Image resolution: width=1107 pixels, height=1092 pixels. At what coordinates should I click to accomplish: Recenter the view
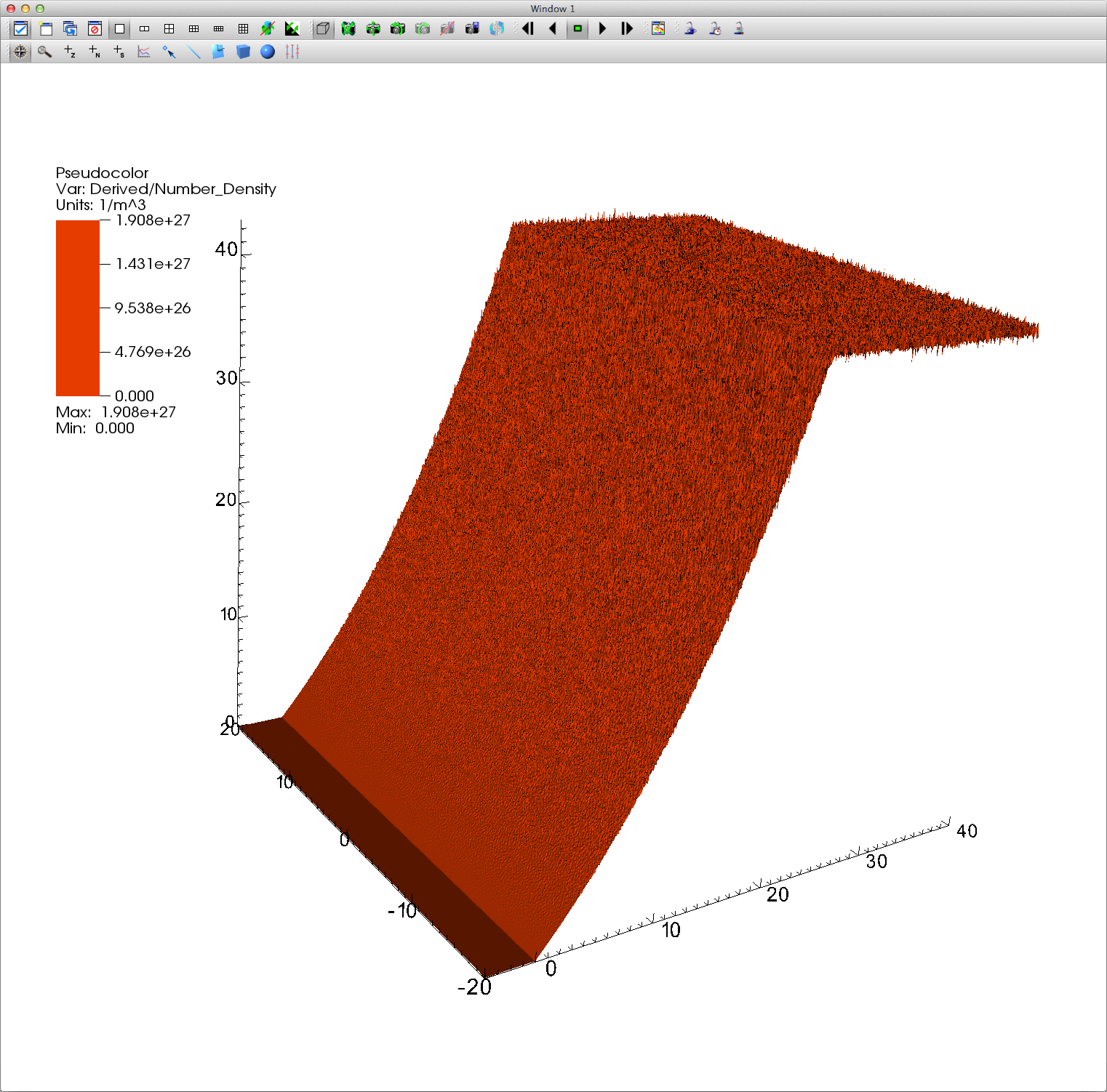373,28
